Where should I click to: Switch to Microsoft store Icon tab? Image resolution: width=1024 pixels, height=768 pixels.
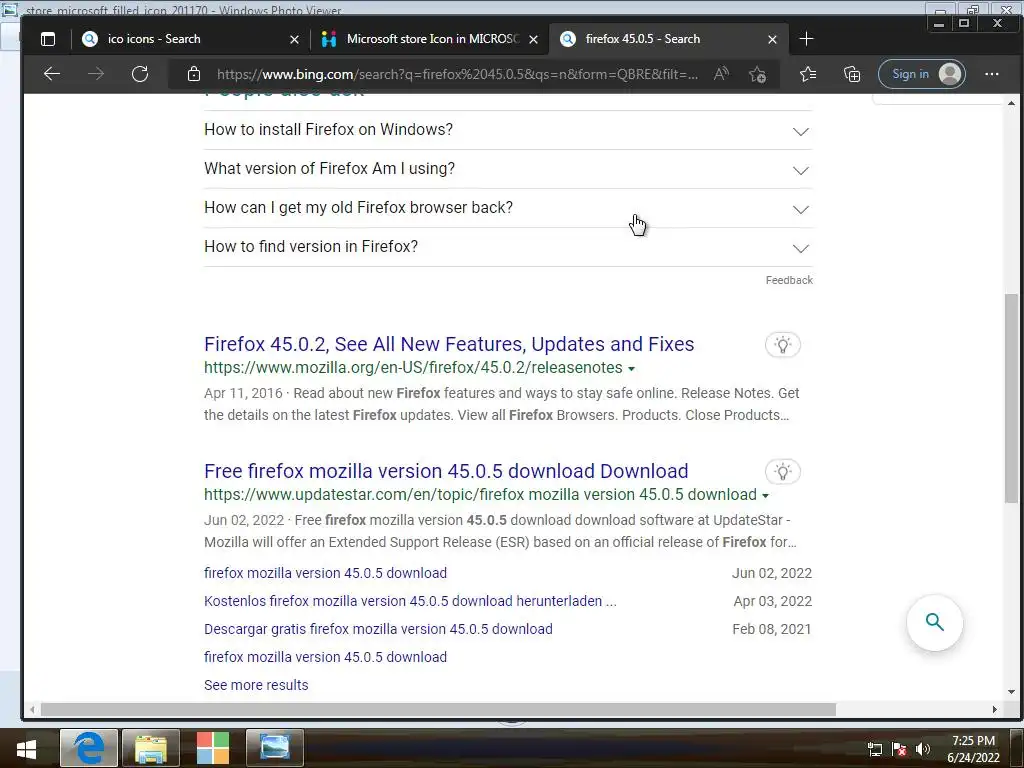coord(429,39)
